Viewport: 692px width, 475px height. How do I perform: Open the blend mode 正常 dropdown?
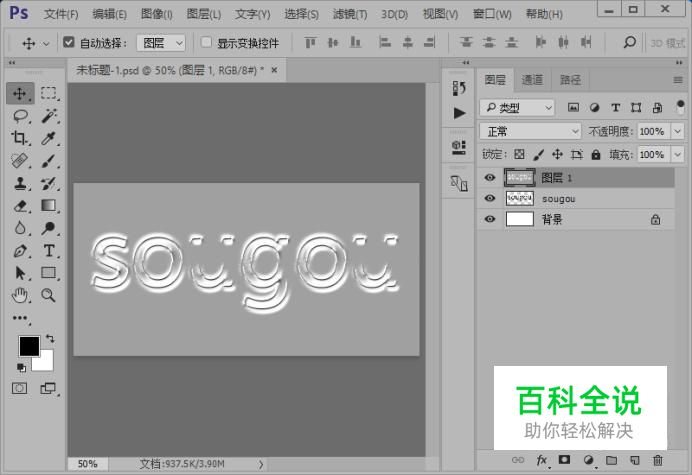coord(530,131)
